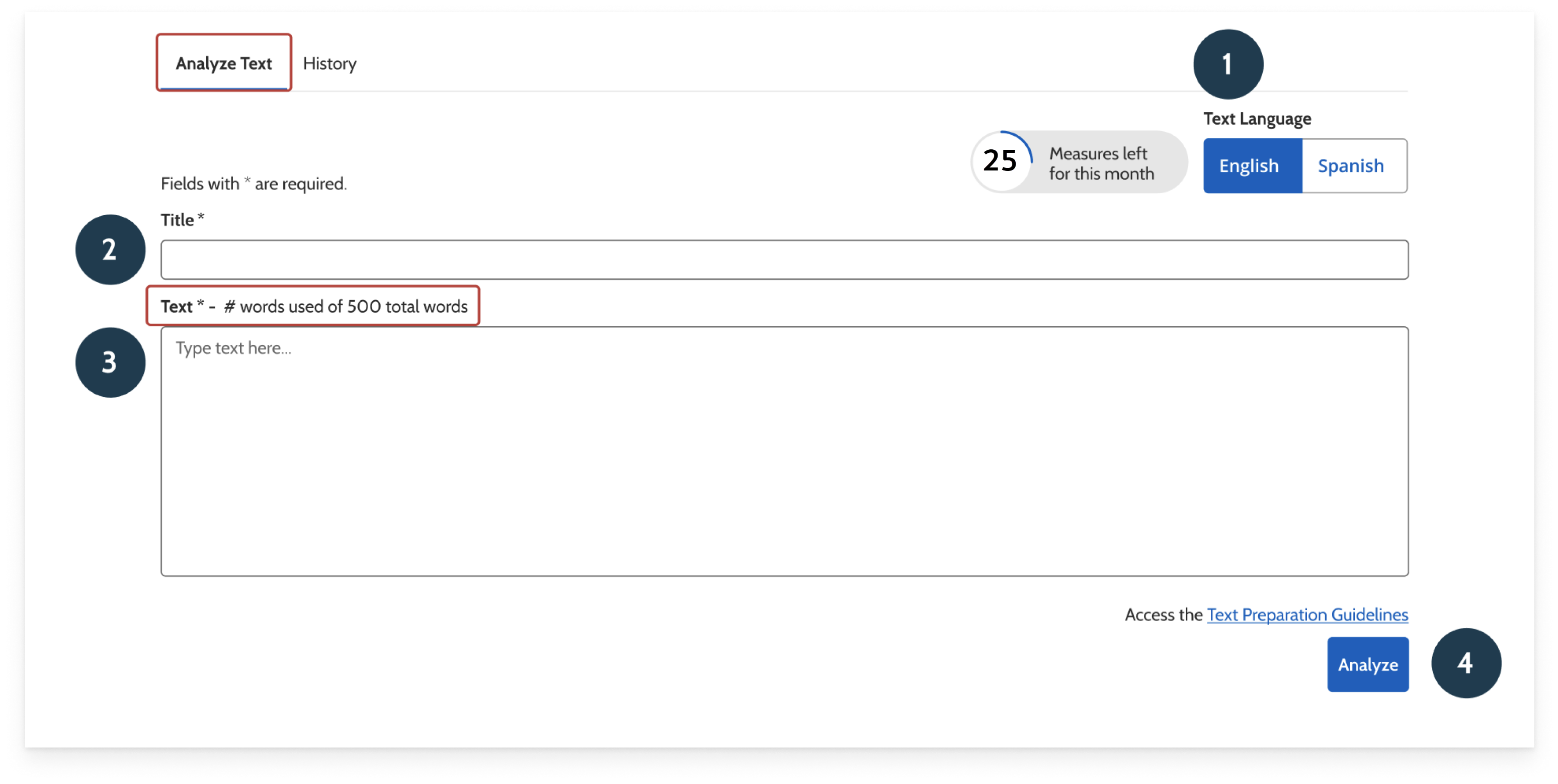Click the Title input field
Viewport: 1558px width, 784px height.
784,259
